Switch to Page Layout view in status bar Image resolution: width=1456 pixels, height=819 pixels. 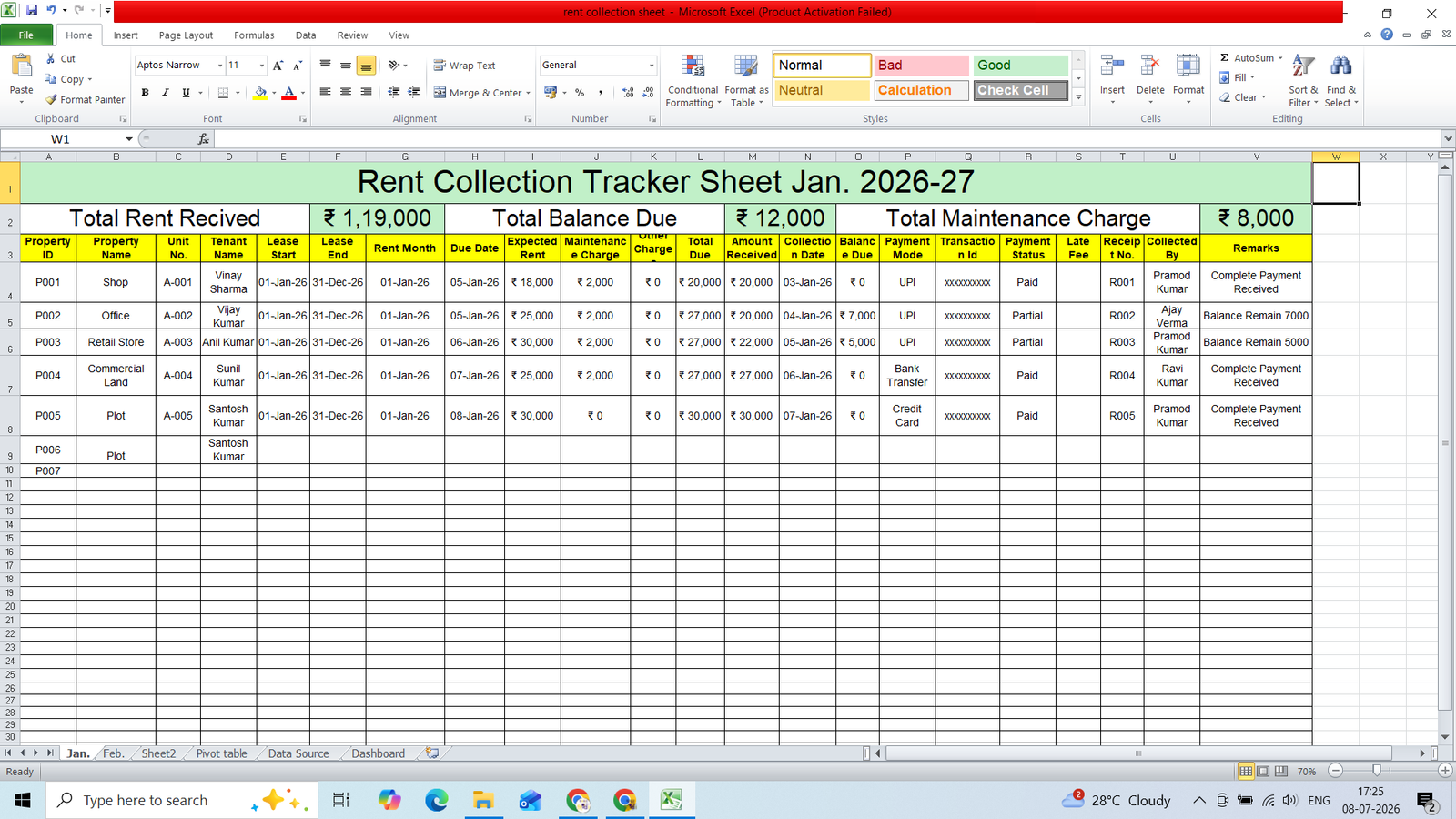click(1263, 771)
